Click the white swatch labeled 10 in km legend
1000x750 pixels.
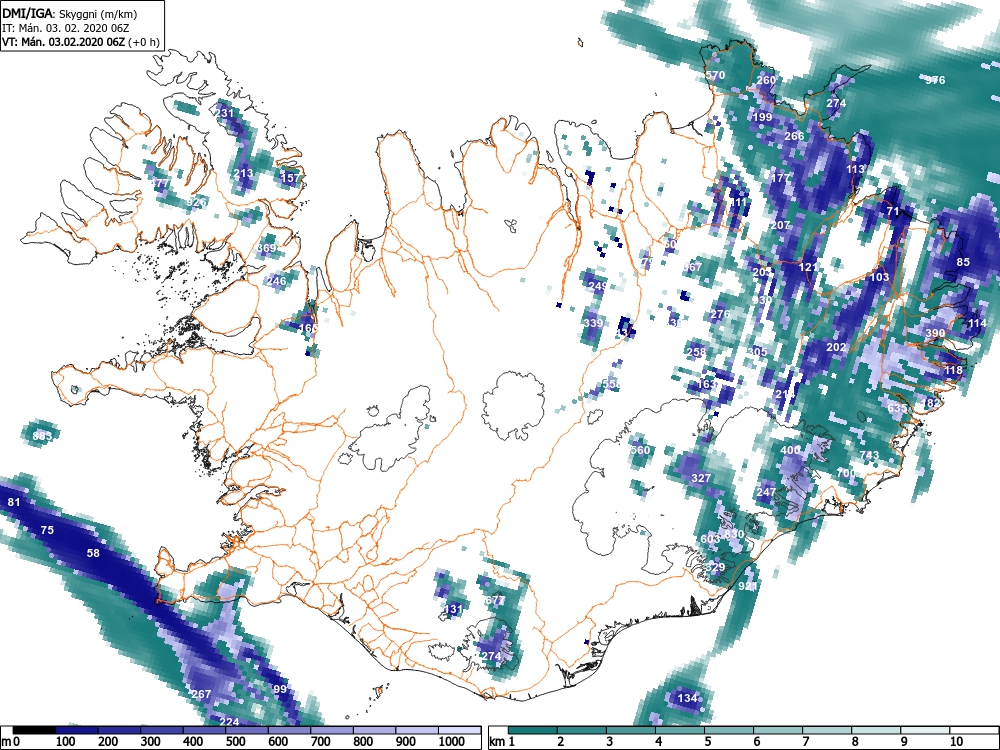point(973,730)
